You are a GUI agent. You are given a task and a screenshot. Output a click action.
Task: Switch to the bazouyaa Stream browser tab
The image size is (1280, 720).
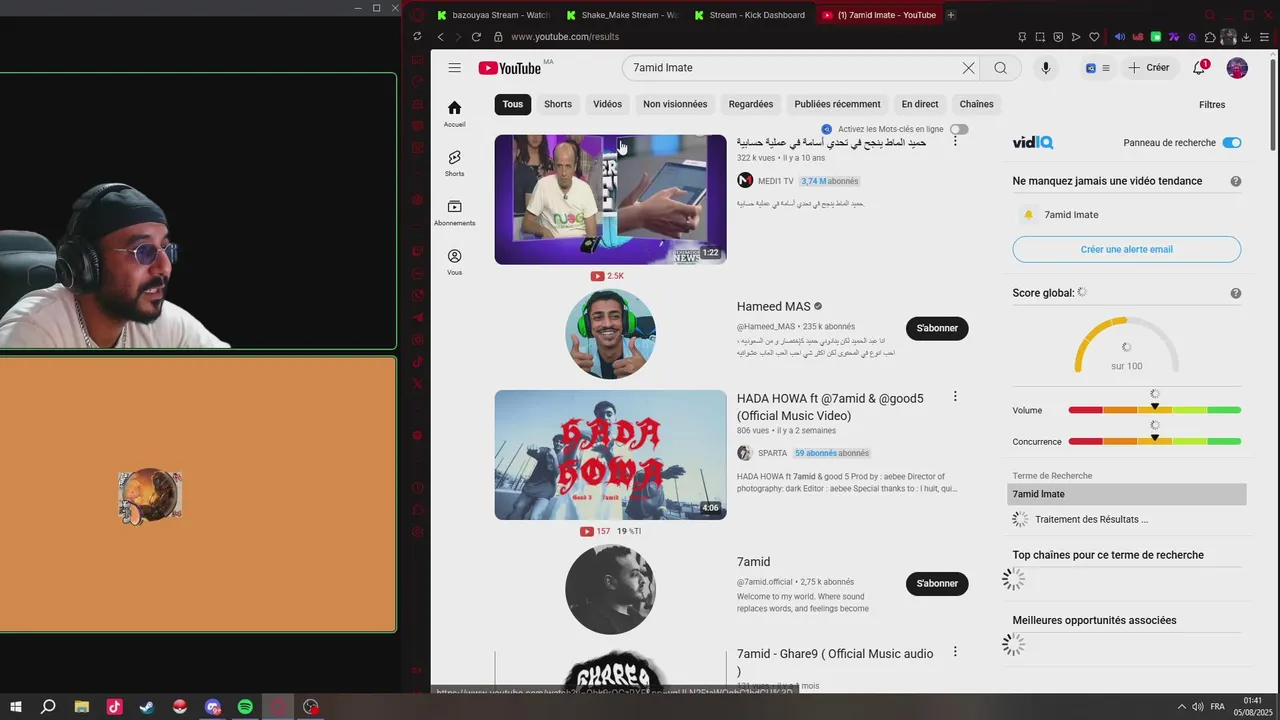(x=494, y=15)
